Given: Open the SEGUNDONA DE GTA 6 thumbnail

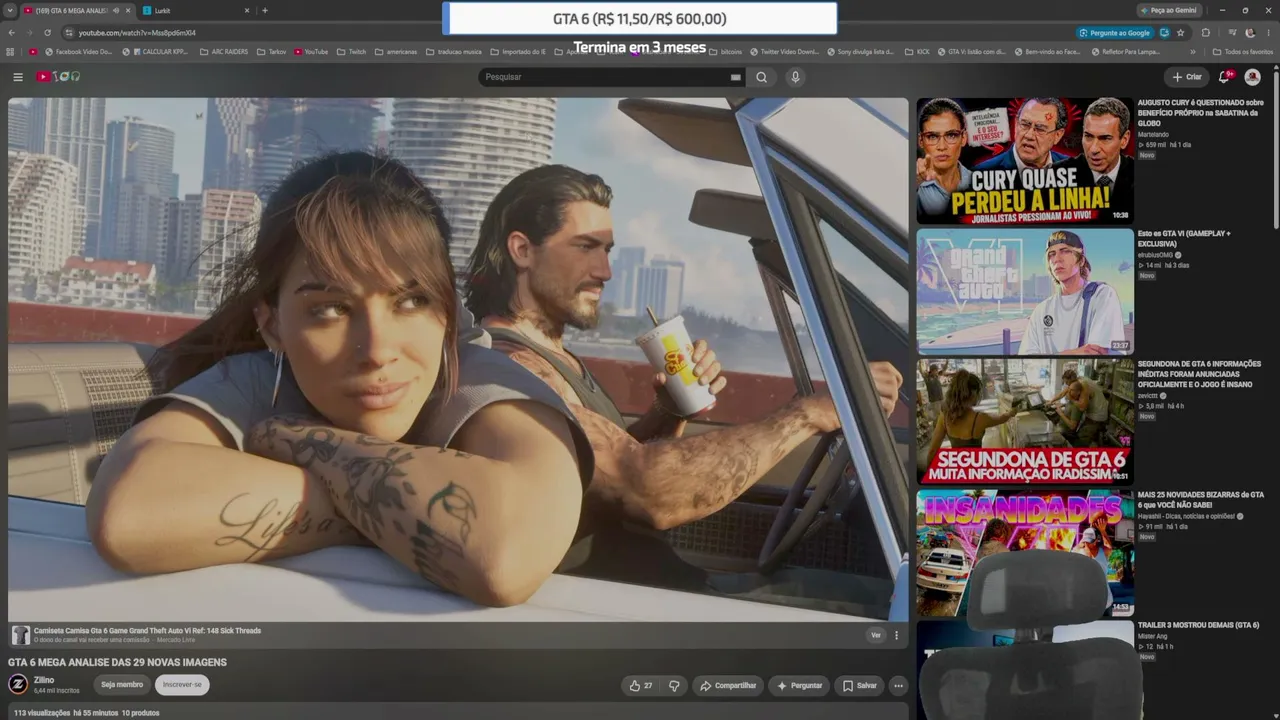Looking at the screenshot, I should pyautogui.click(x=1025, y=422).
